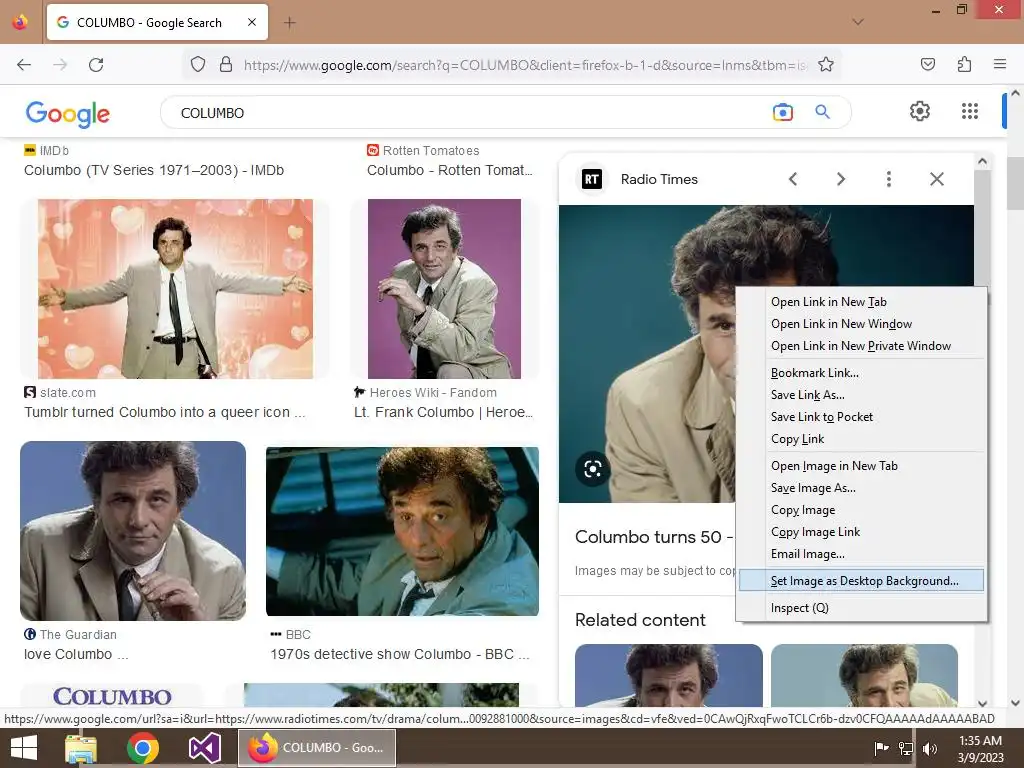This screenshot has width=1024, height=768.
Task: Click the padlock site security icon
Action: point(226,65)
